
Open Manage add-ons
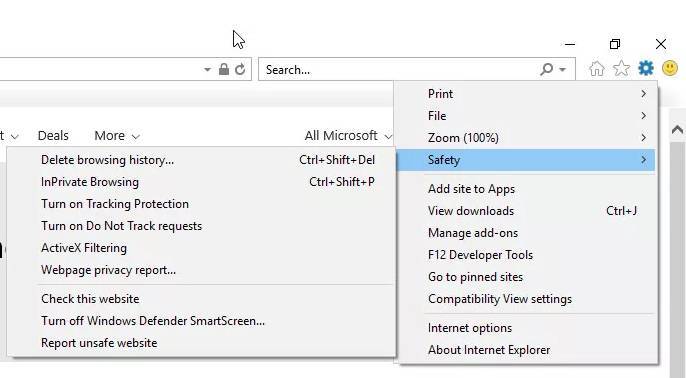[526, 233]
